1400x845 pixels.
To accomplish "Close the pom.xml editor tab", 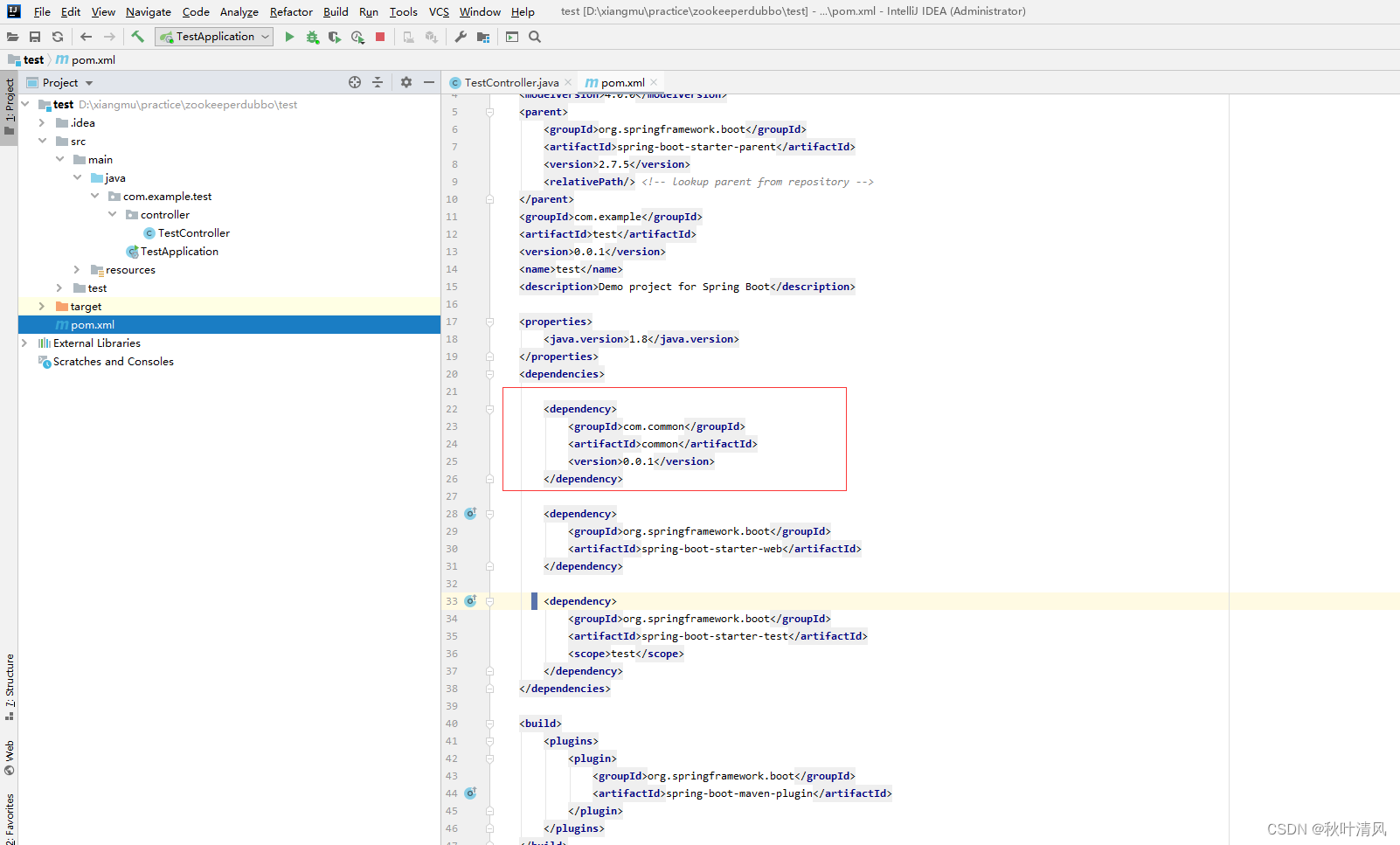I will point(654,82).
